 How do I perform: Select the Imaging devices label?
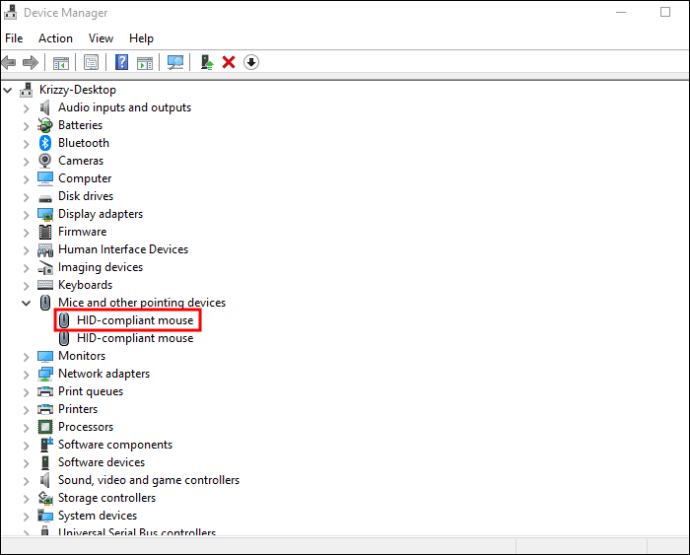(101, 267)
